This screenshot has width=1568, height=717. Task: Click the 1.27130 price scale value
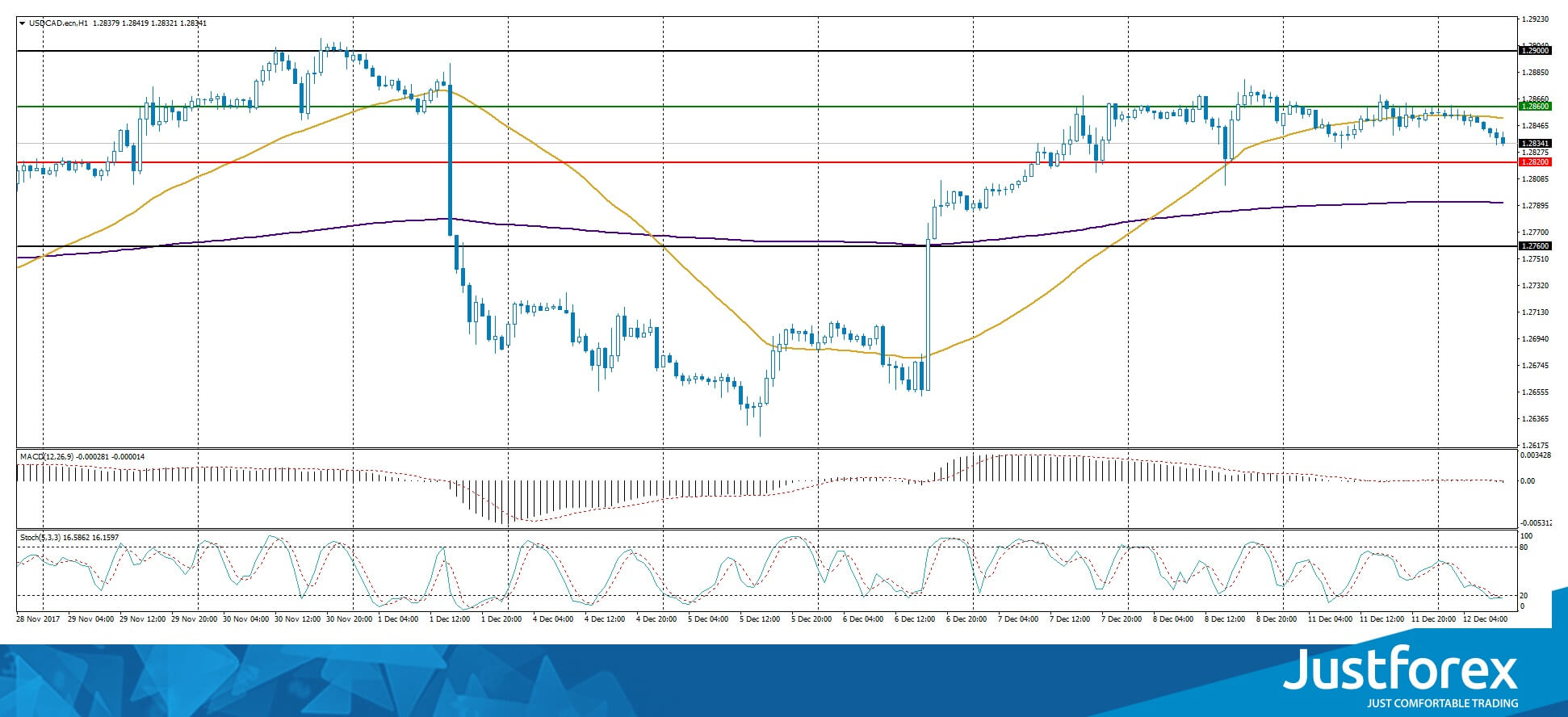coord(1535,312)
